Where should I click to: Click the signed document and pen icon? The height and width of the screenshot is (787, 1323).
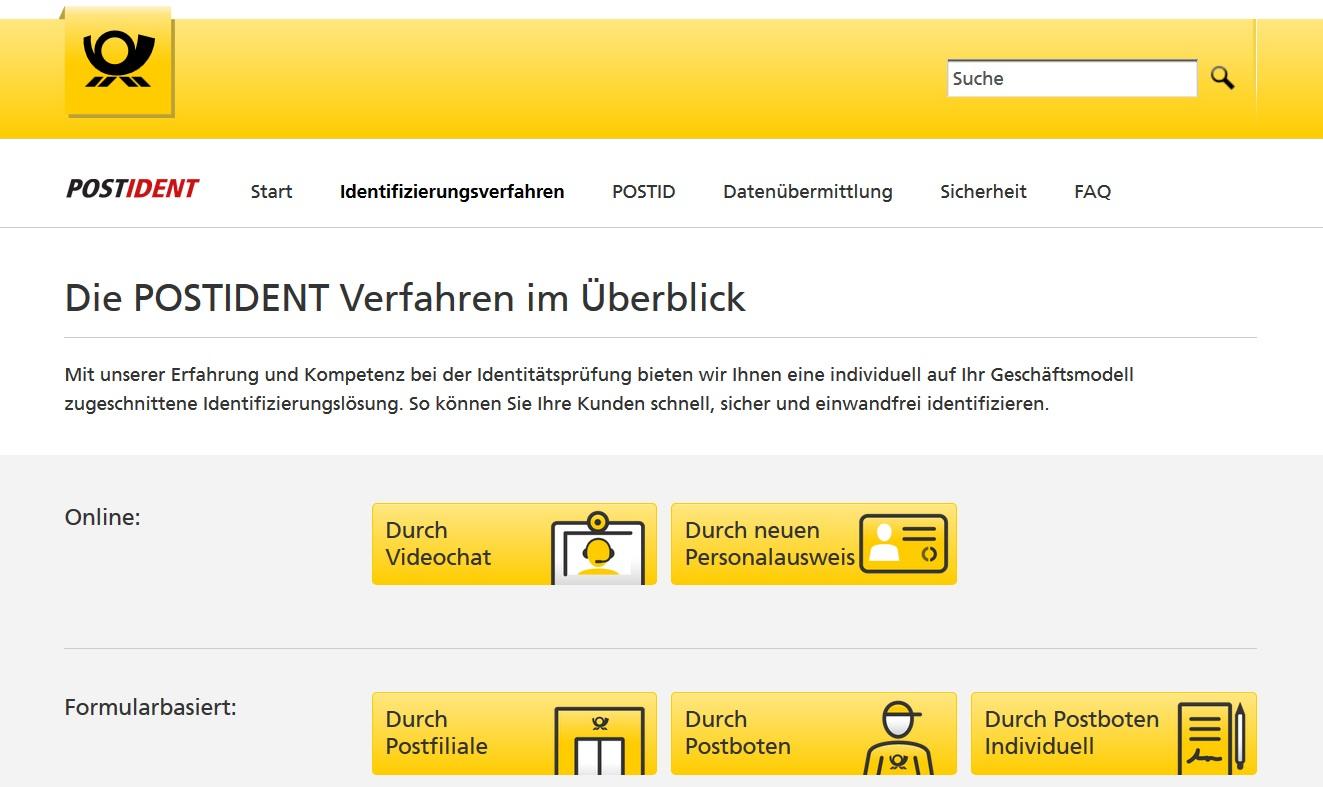point(1211,736)
